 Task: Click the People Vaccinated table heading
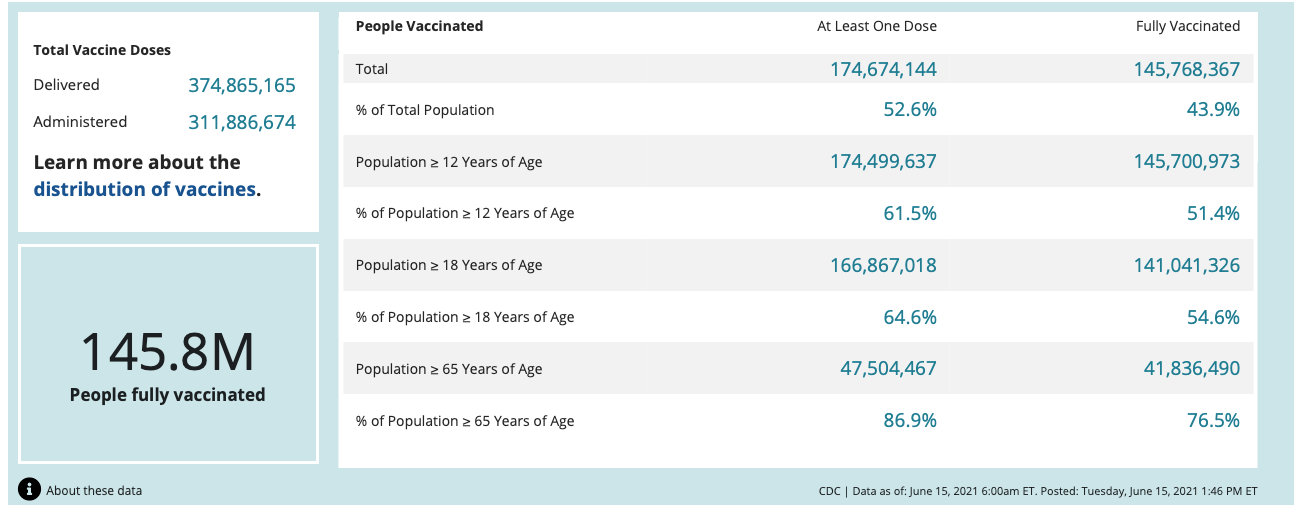tap(419, 26)
